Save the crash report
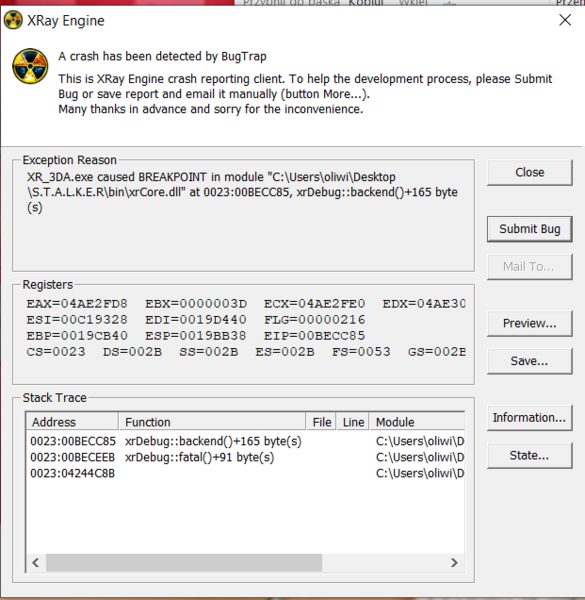Image resolution: width=585 pixels, height=600 pixels. (530, 361)
